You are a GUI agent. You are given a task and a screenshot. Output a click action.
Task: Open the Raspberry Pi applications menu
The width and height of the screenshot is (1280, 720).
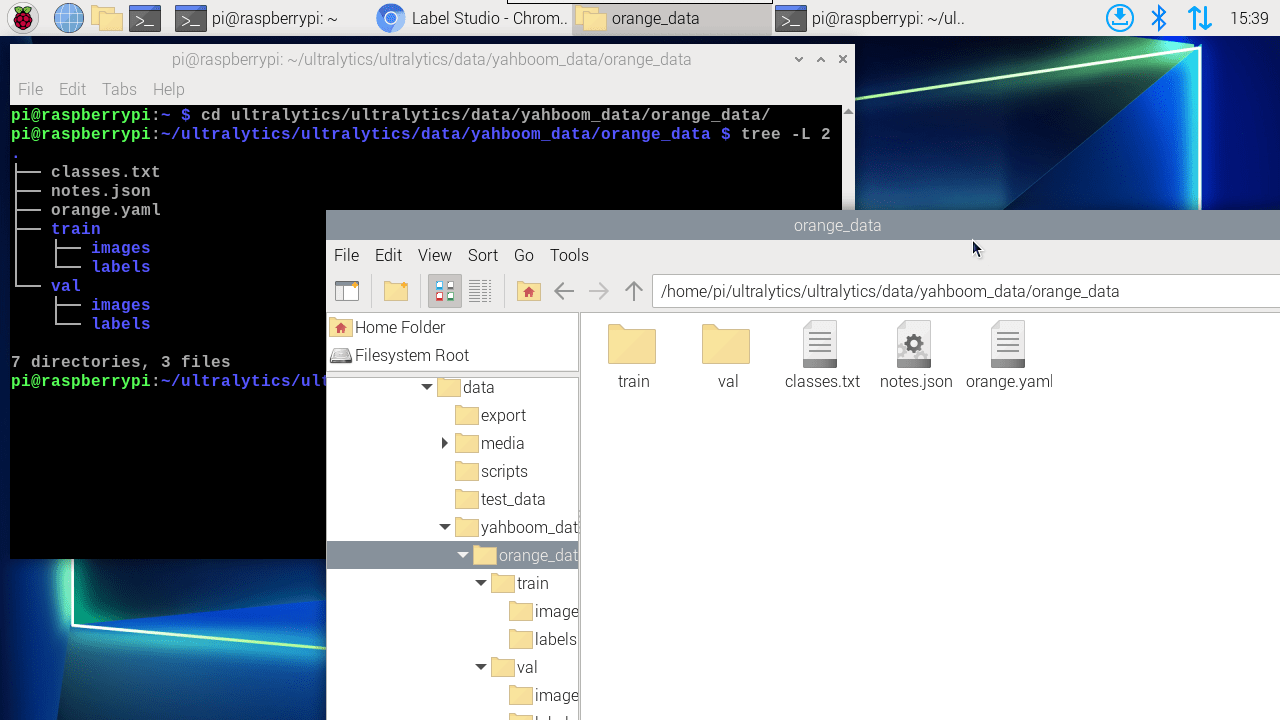coord(23,18)
